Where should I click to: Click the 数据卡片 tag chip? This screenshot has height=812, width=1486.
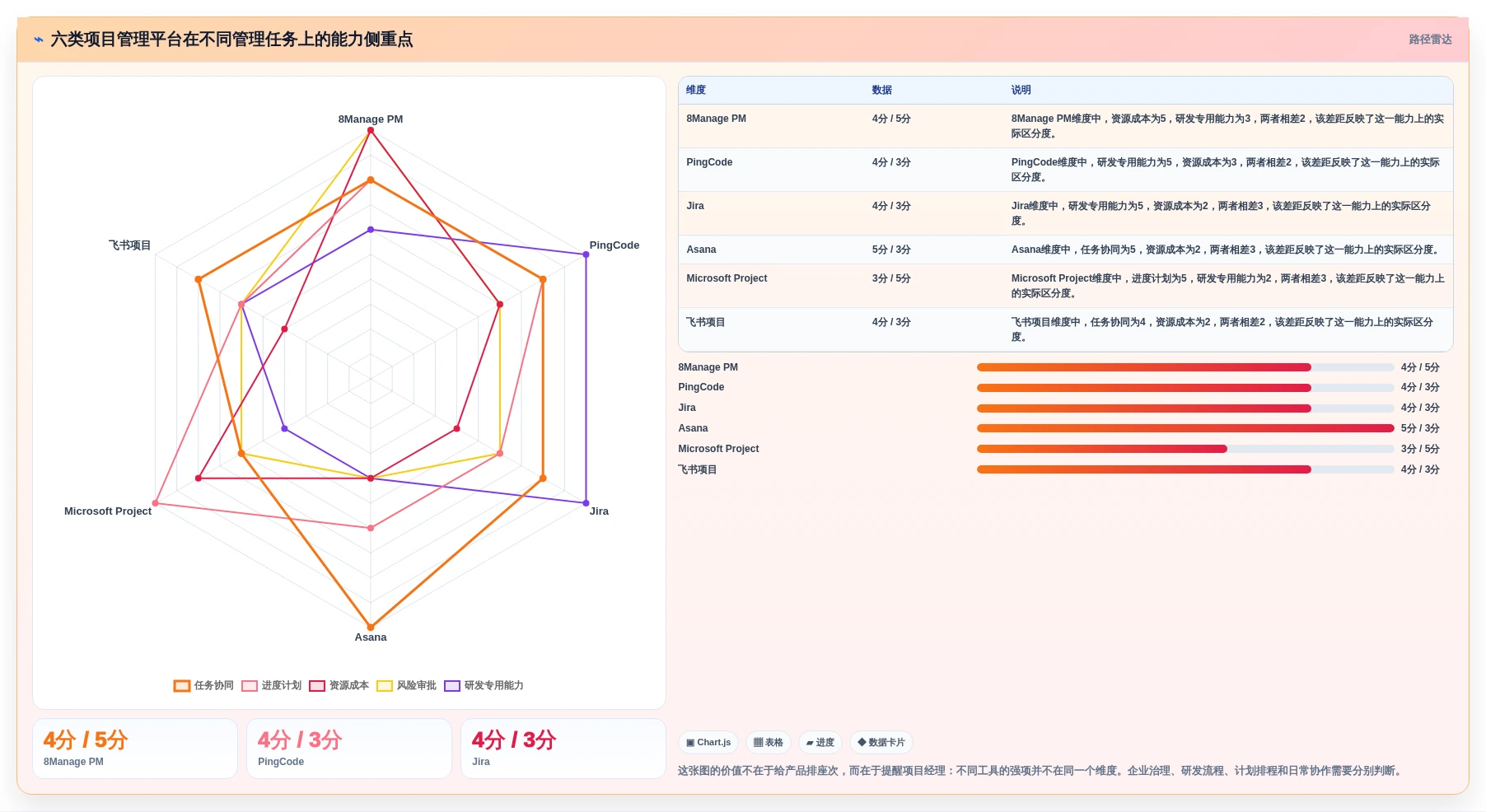[x=881, y=742]
